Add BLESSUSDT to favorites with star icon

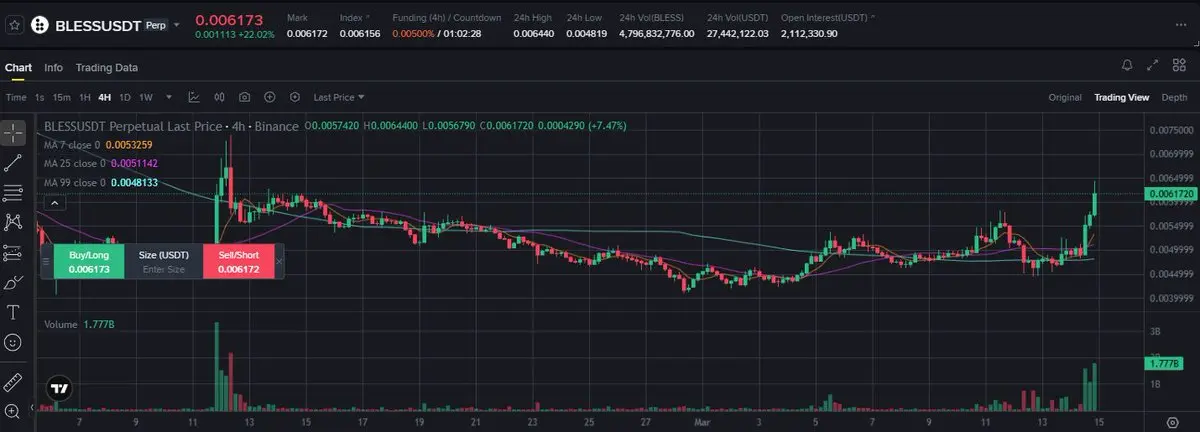tap(14, 24)
